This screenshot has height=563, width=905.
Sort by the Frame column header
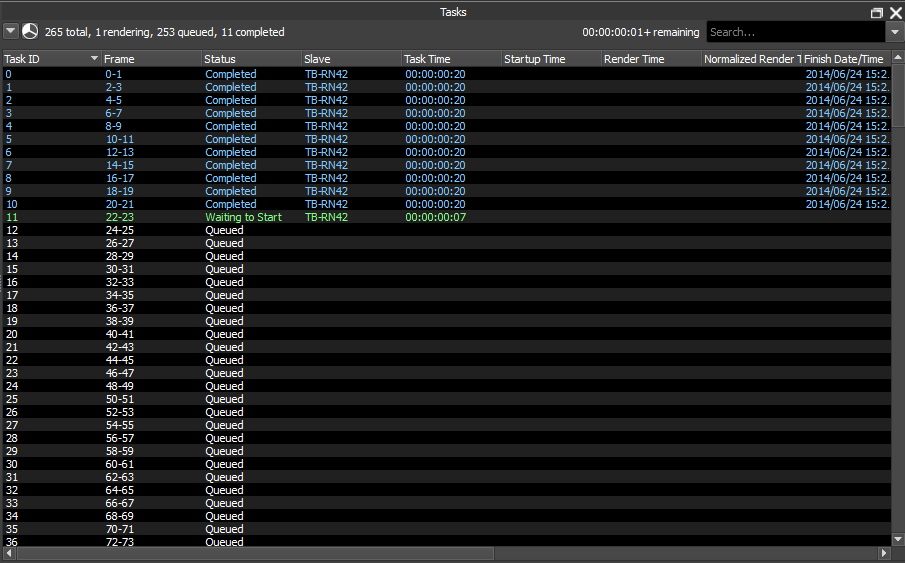pos(150,59)
